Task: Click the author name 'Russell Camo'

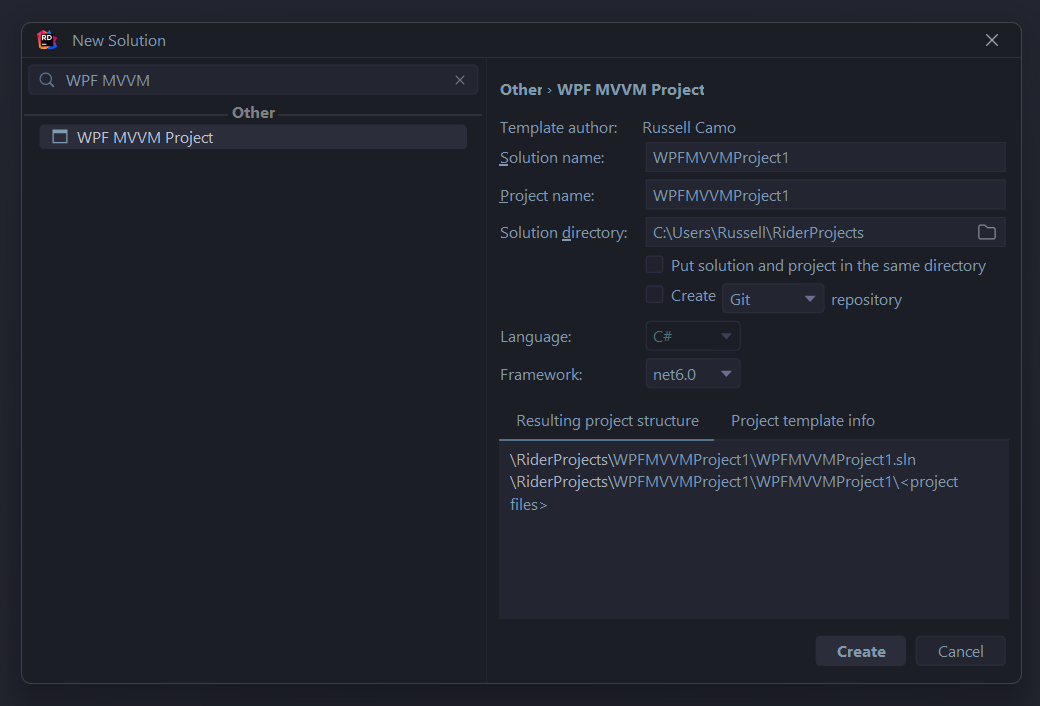Action: click(688, 127)
